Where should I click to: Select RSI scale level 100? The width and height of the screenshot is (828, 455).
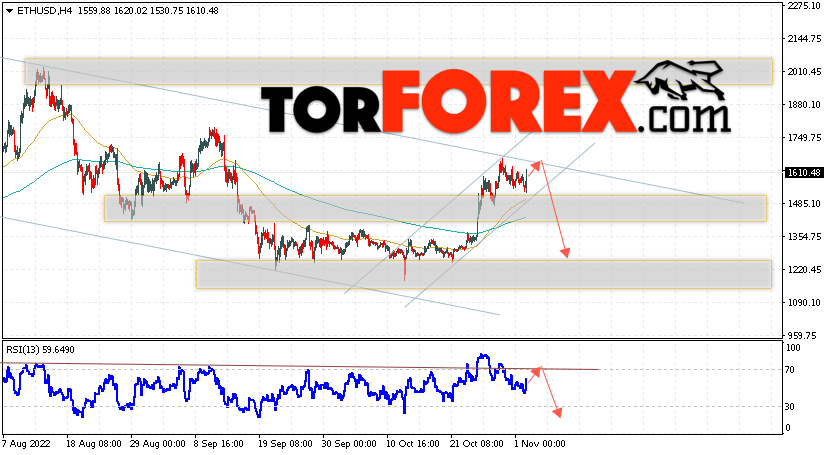793,348
